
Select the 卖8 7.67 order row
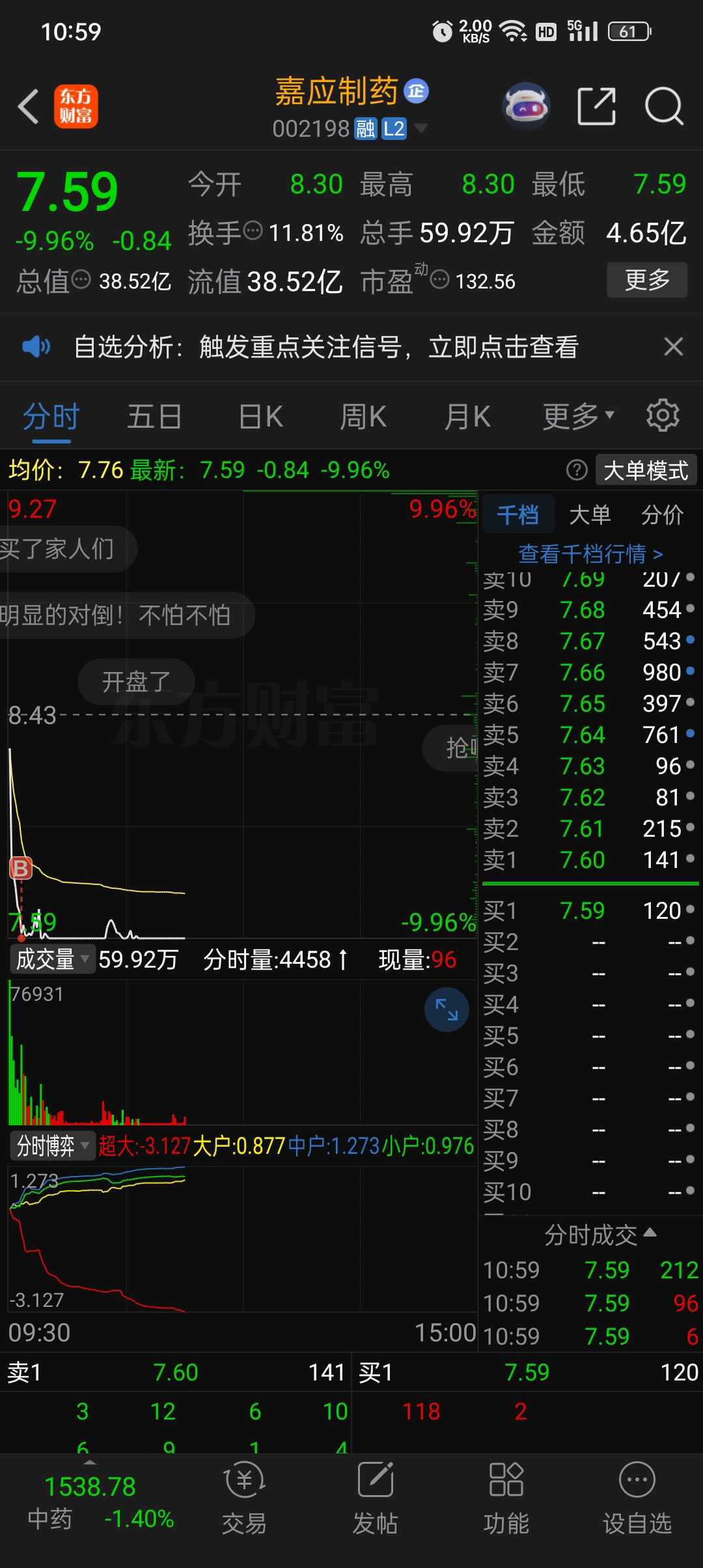[x=590, y=641]
